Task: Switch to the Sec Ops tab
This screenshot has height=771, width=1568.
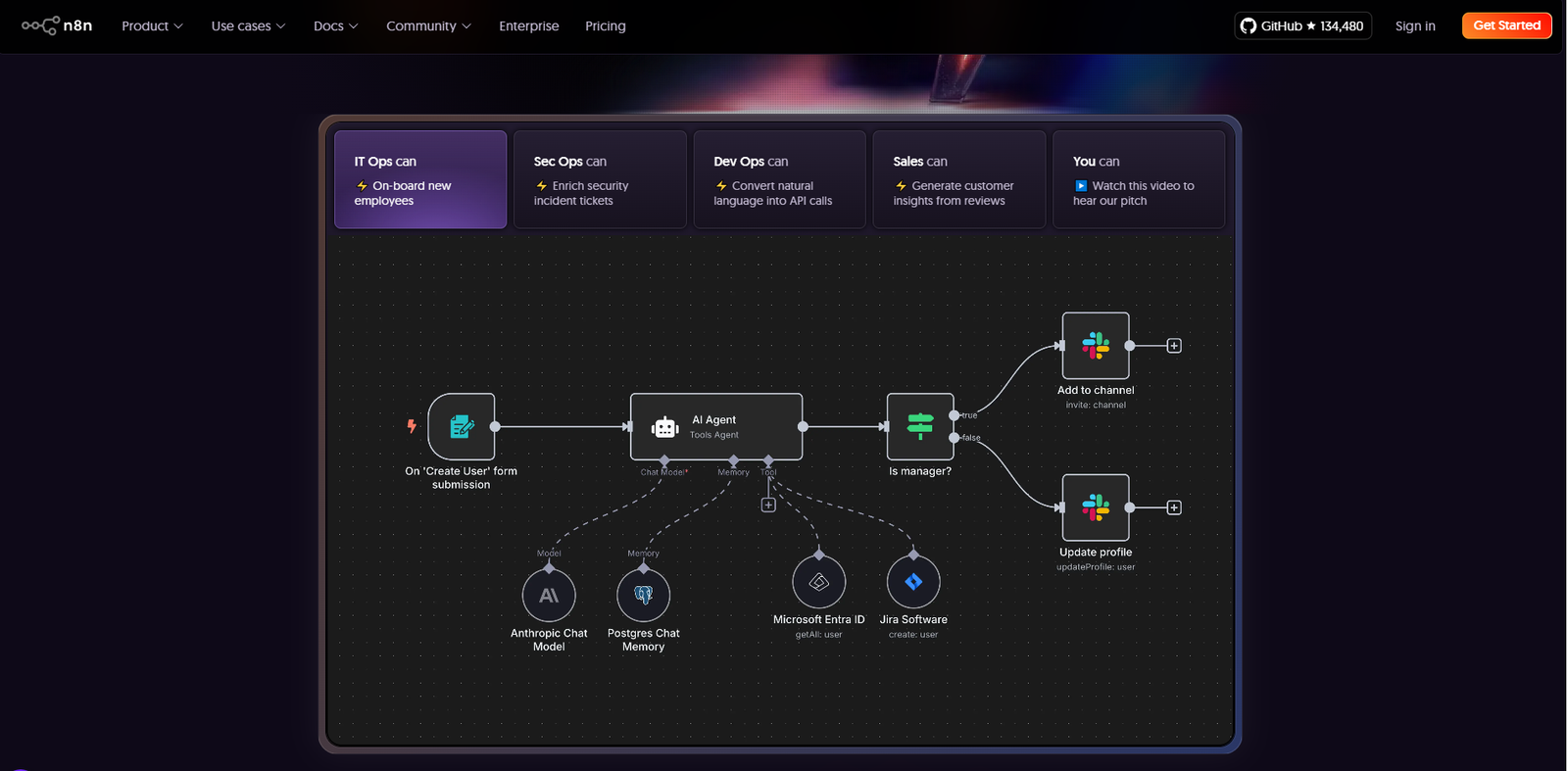Action: [x=600, y=180]
